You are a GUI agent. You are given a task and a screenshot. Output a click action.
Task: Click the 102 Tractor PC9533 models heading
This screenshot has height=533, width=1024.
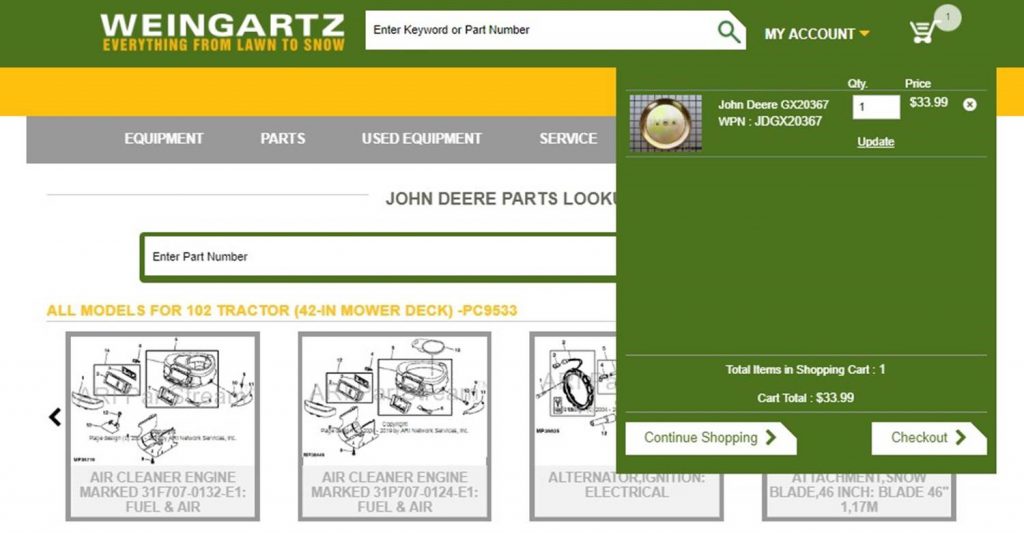click(x=281, y=310)
